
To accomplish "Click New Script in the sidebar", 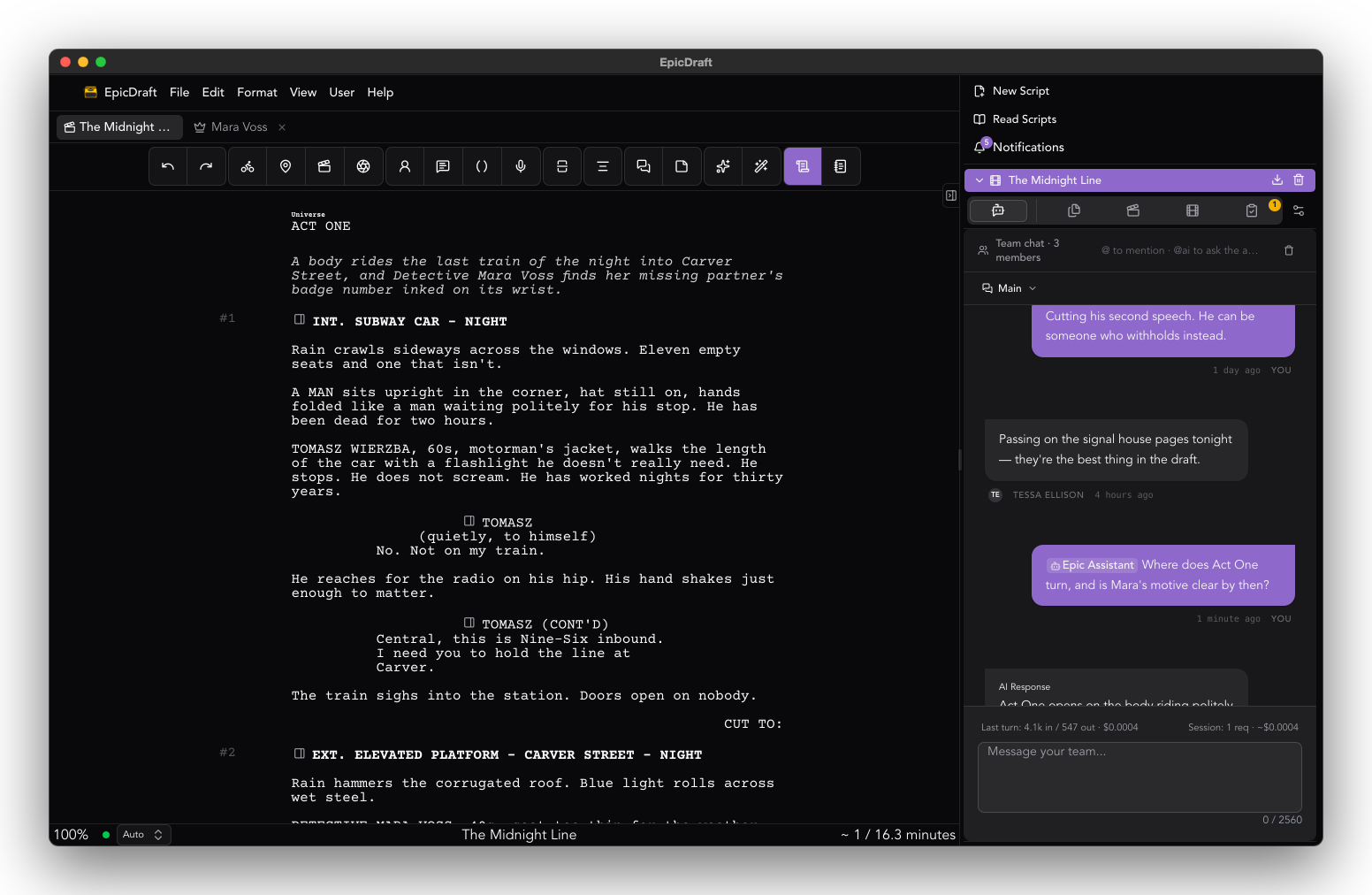I will [x=1011, y=91].
